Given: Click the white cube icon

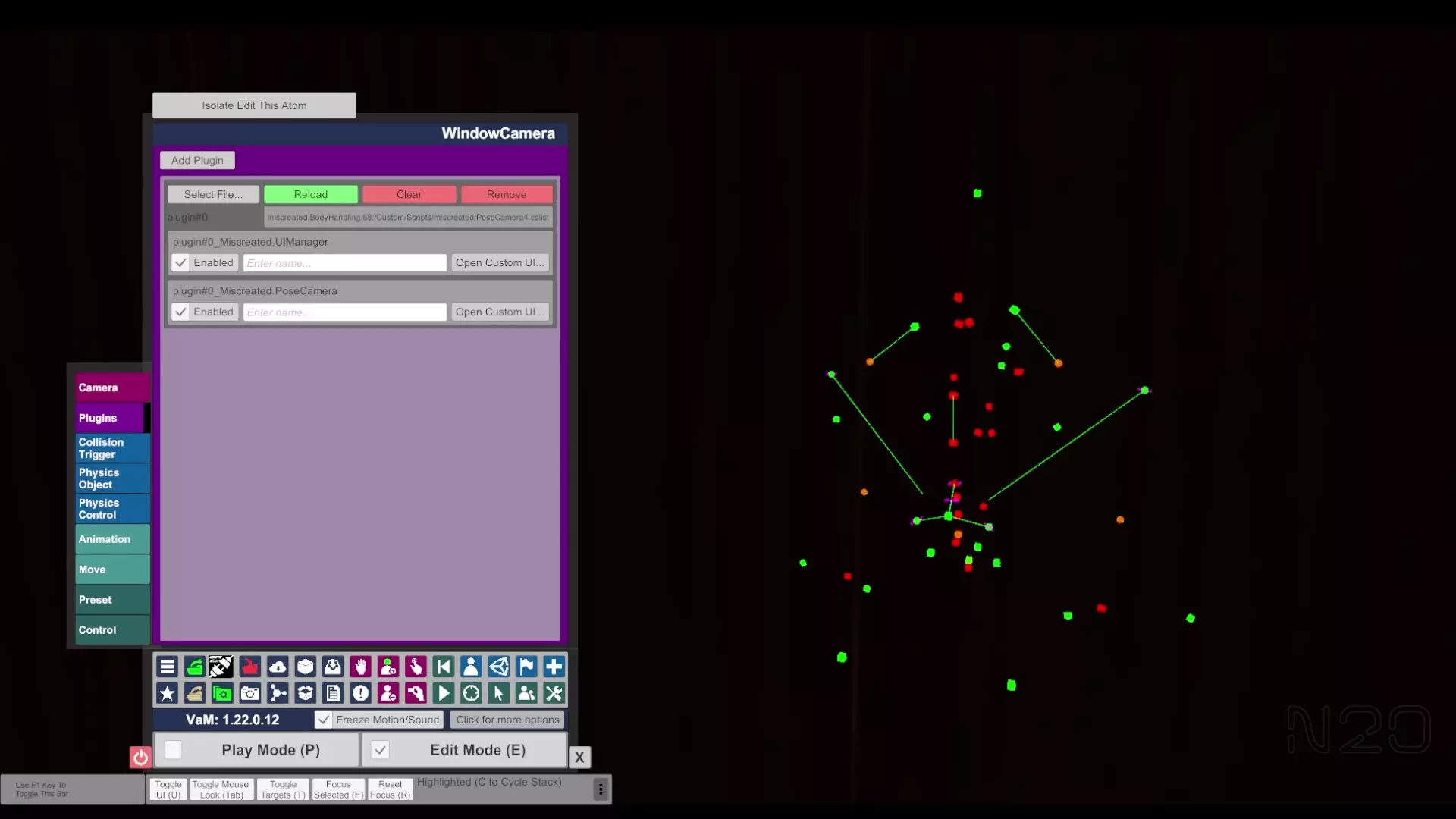Looking at the screenshot, I should pos(305,667).
